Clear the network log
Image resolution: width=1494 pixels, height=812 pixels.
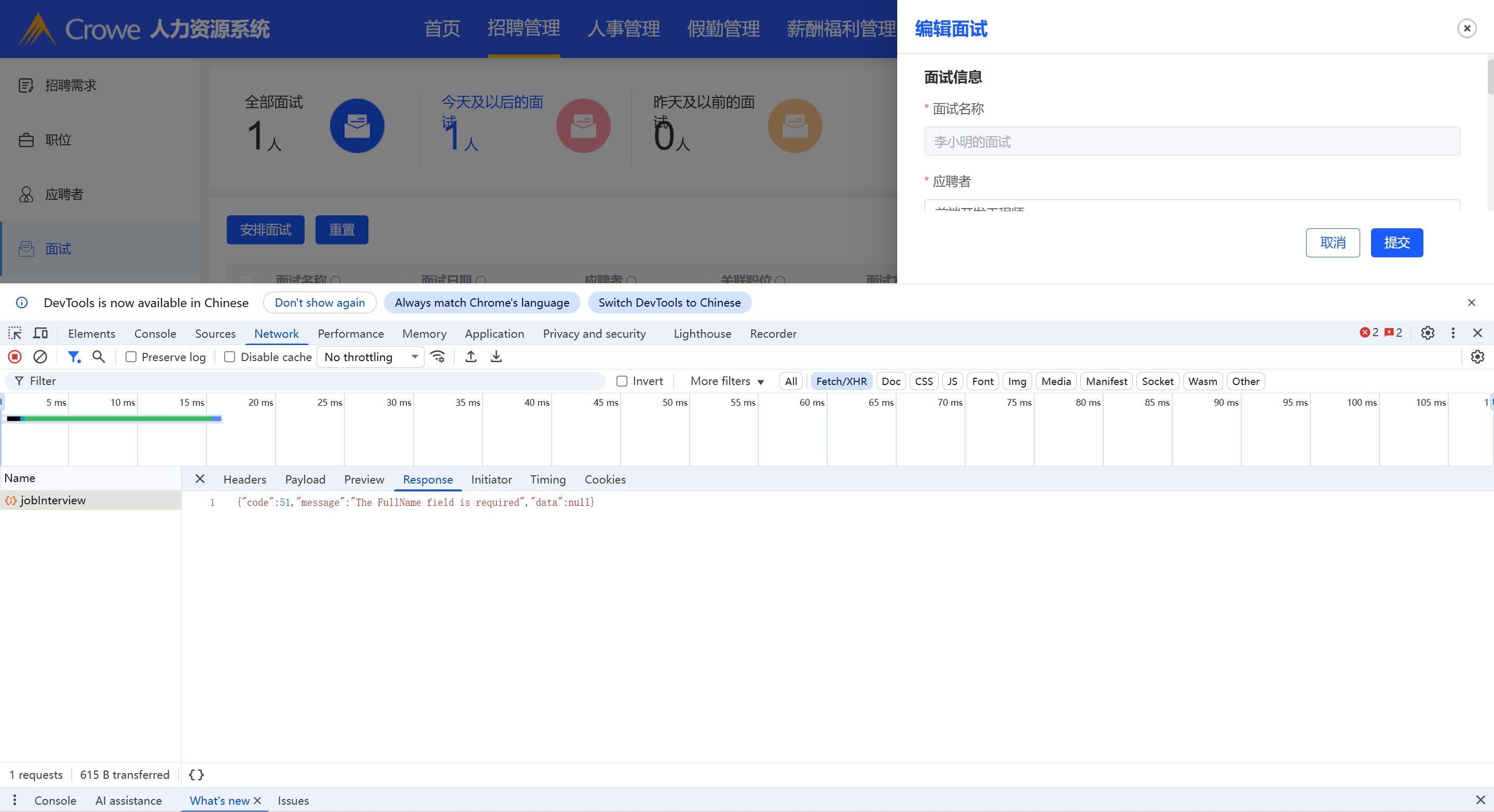[40, 356]
